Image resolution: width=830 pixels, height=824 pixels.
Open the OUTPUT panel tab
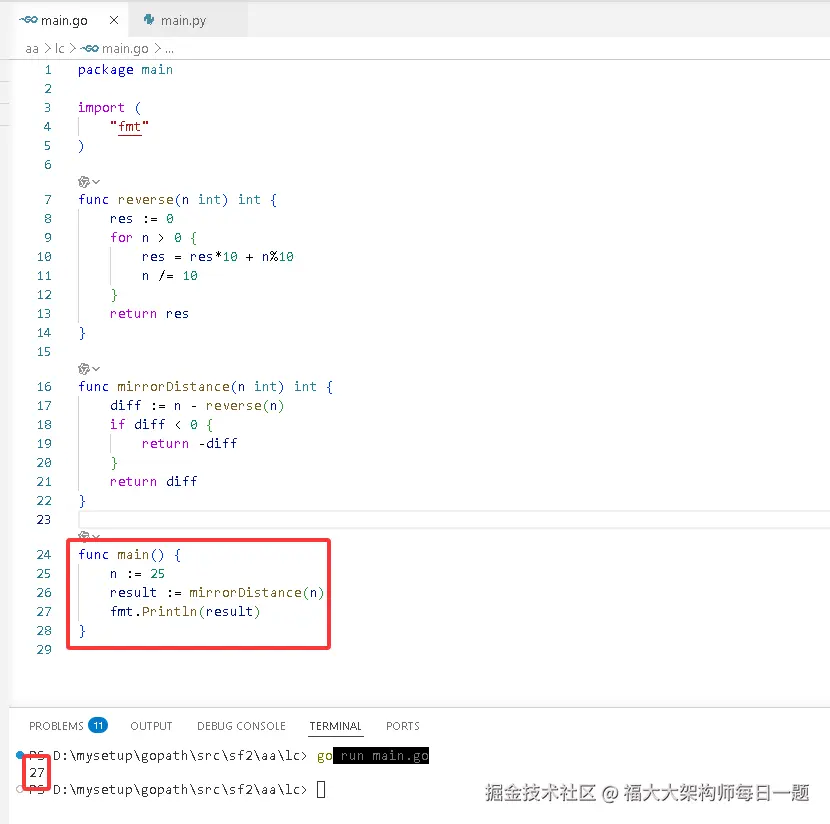(x=151, y=726)
